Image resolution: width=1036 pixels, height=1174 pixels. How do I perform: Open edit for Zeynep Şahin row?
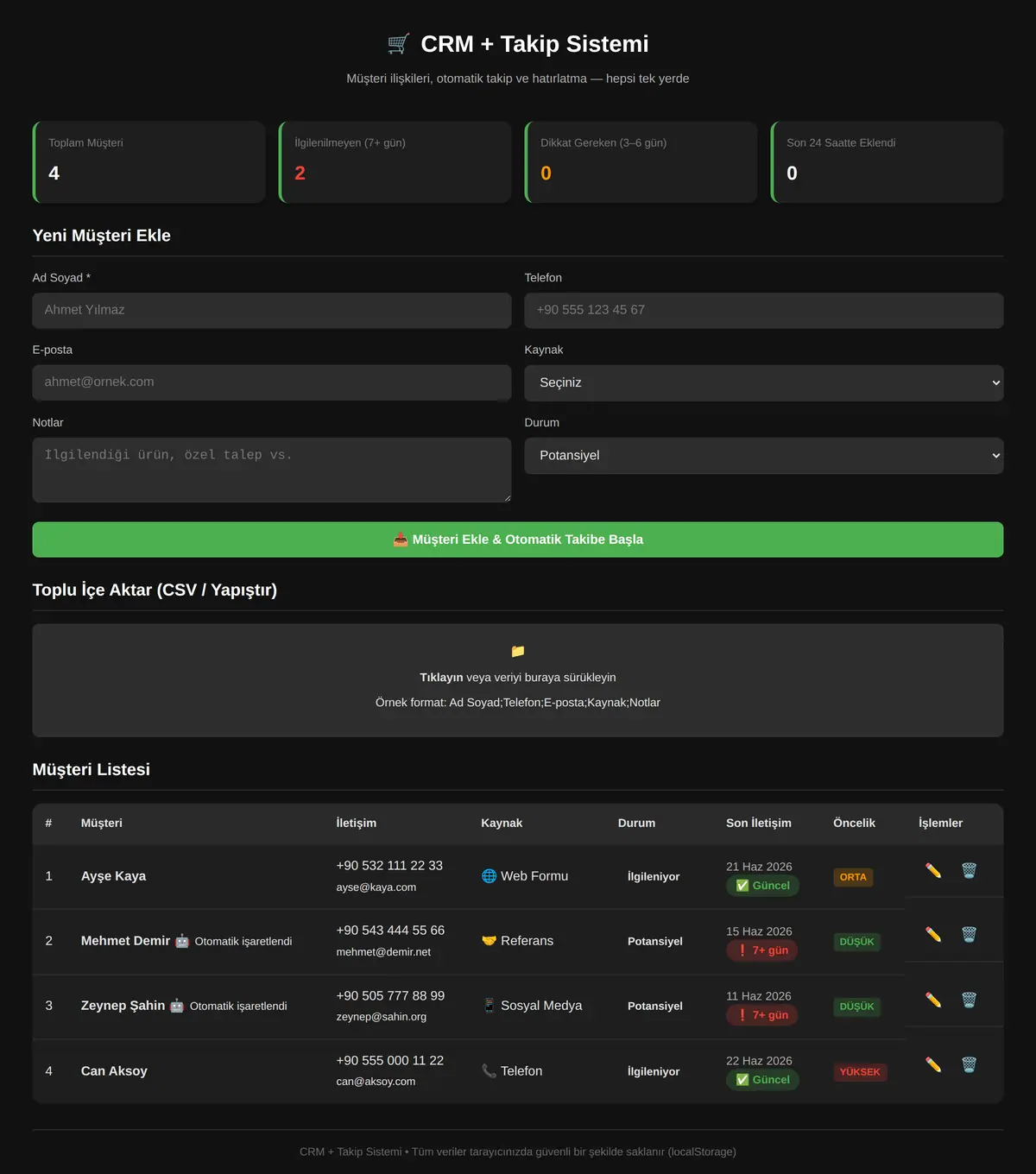pyautogui.click(x=933, y=1000)
